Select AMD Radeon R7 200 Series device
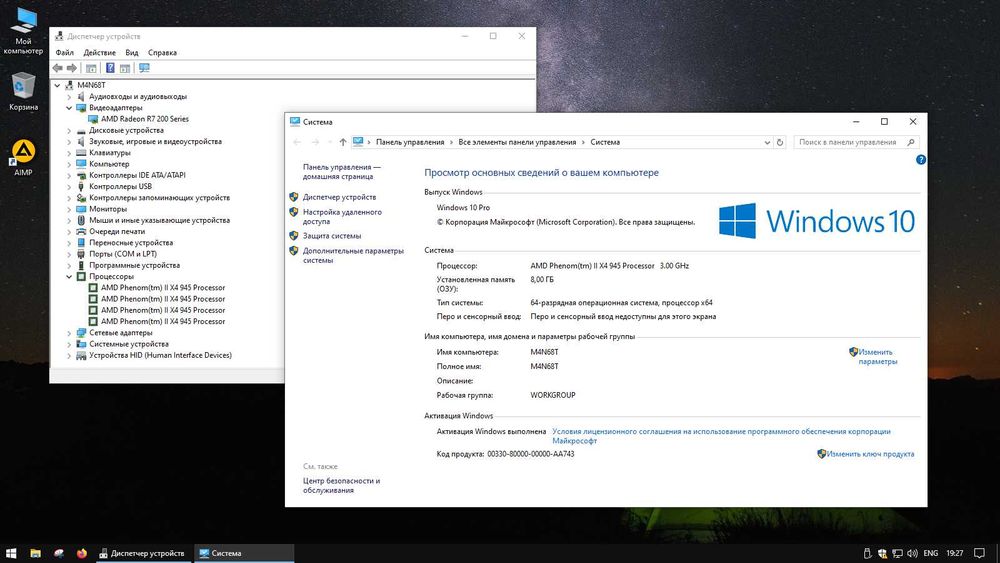The image size is (1000, 563). (x=144, y=119)
